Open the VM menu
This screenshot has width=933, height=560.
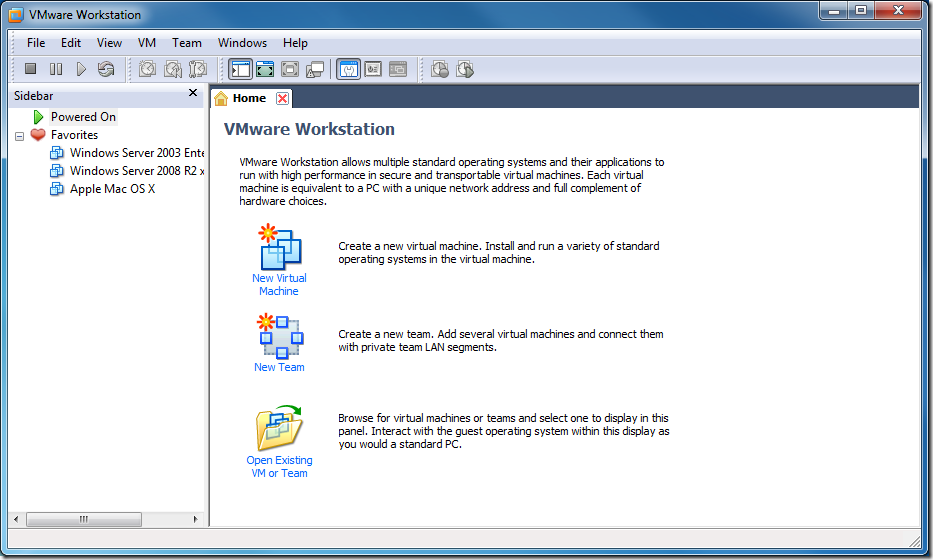[x=147, y=43]
